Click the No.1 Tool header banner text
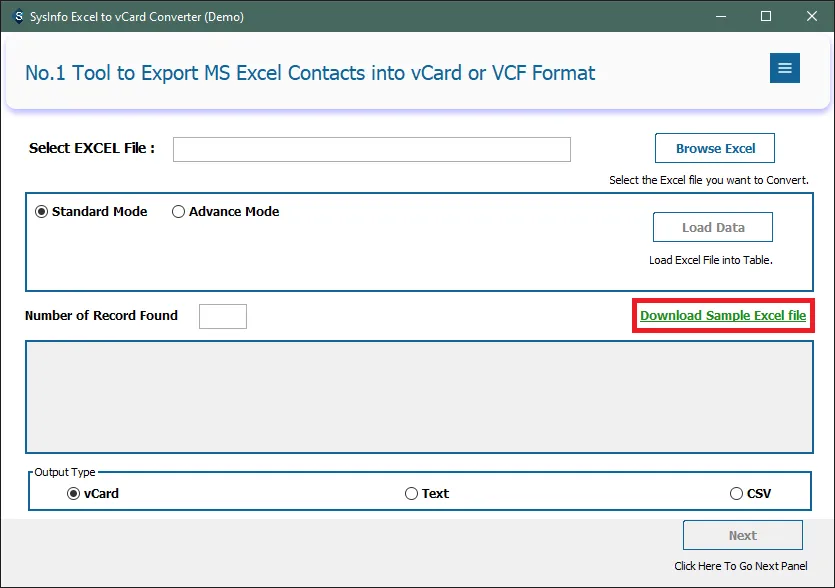 click(310, 73)
